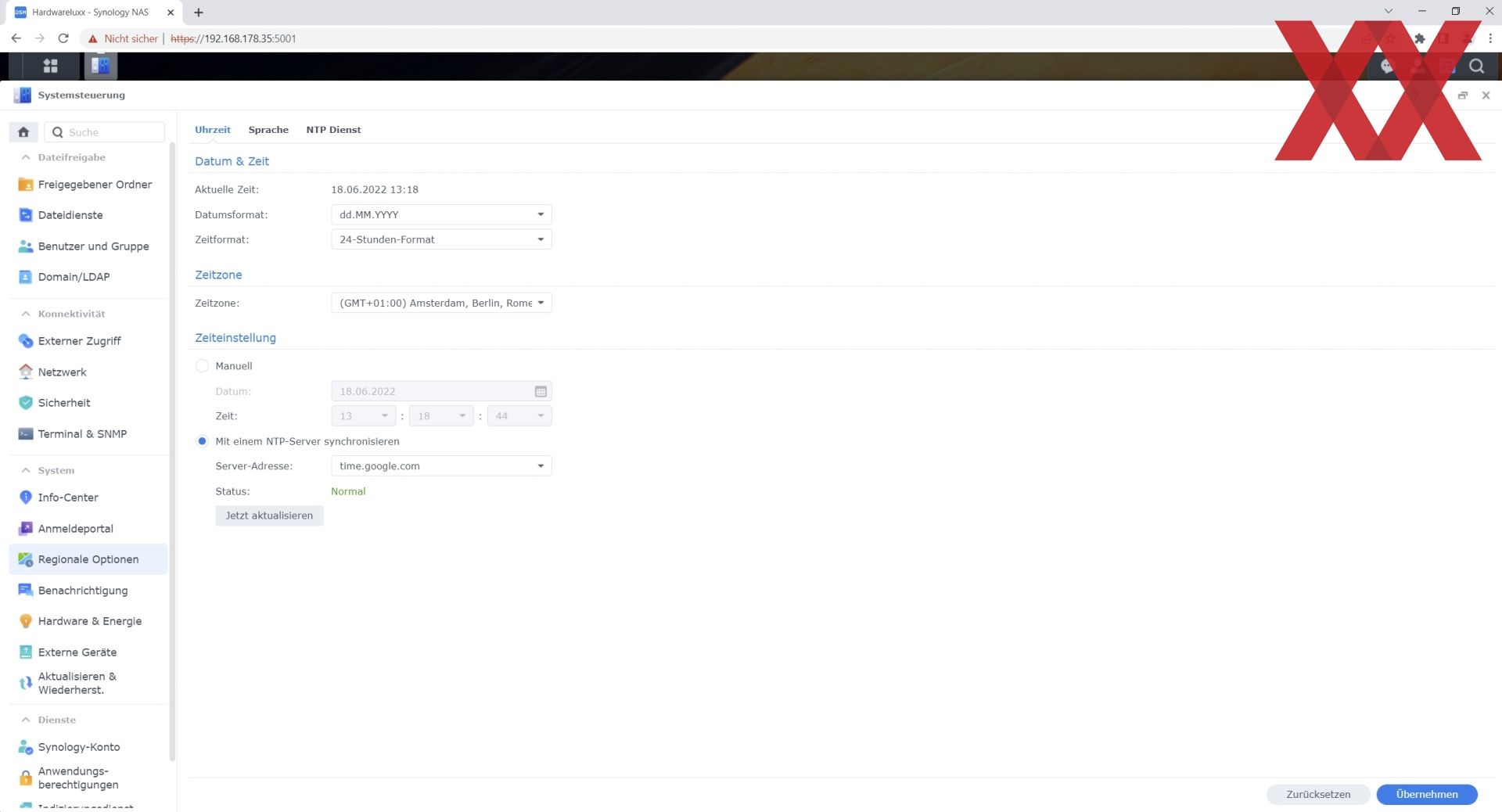Click the Nicht sicher warning
Image resolution: width=1502 pixels, height=812 pixels.
123,38
